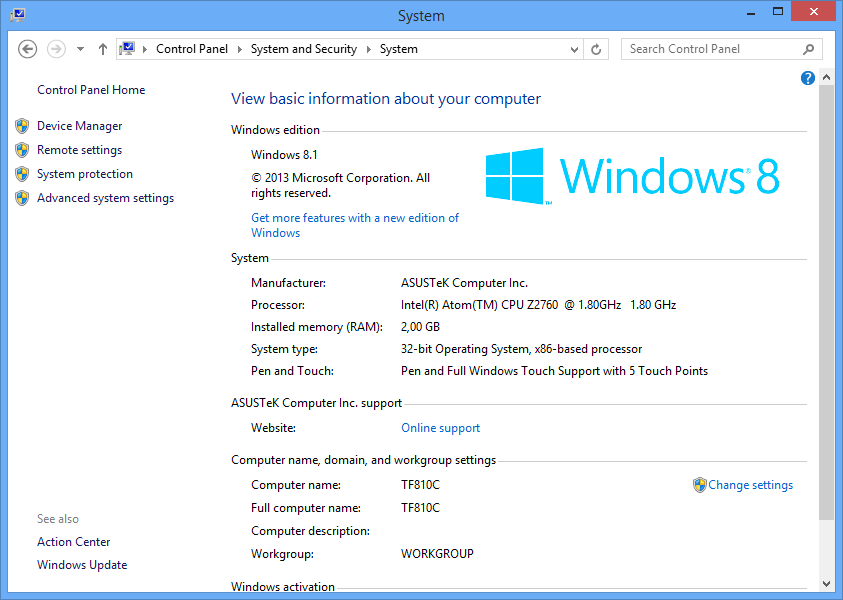Select System breadcrumb in address bar
The image size is (843, 600).
coord(399,49)
